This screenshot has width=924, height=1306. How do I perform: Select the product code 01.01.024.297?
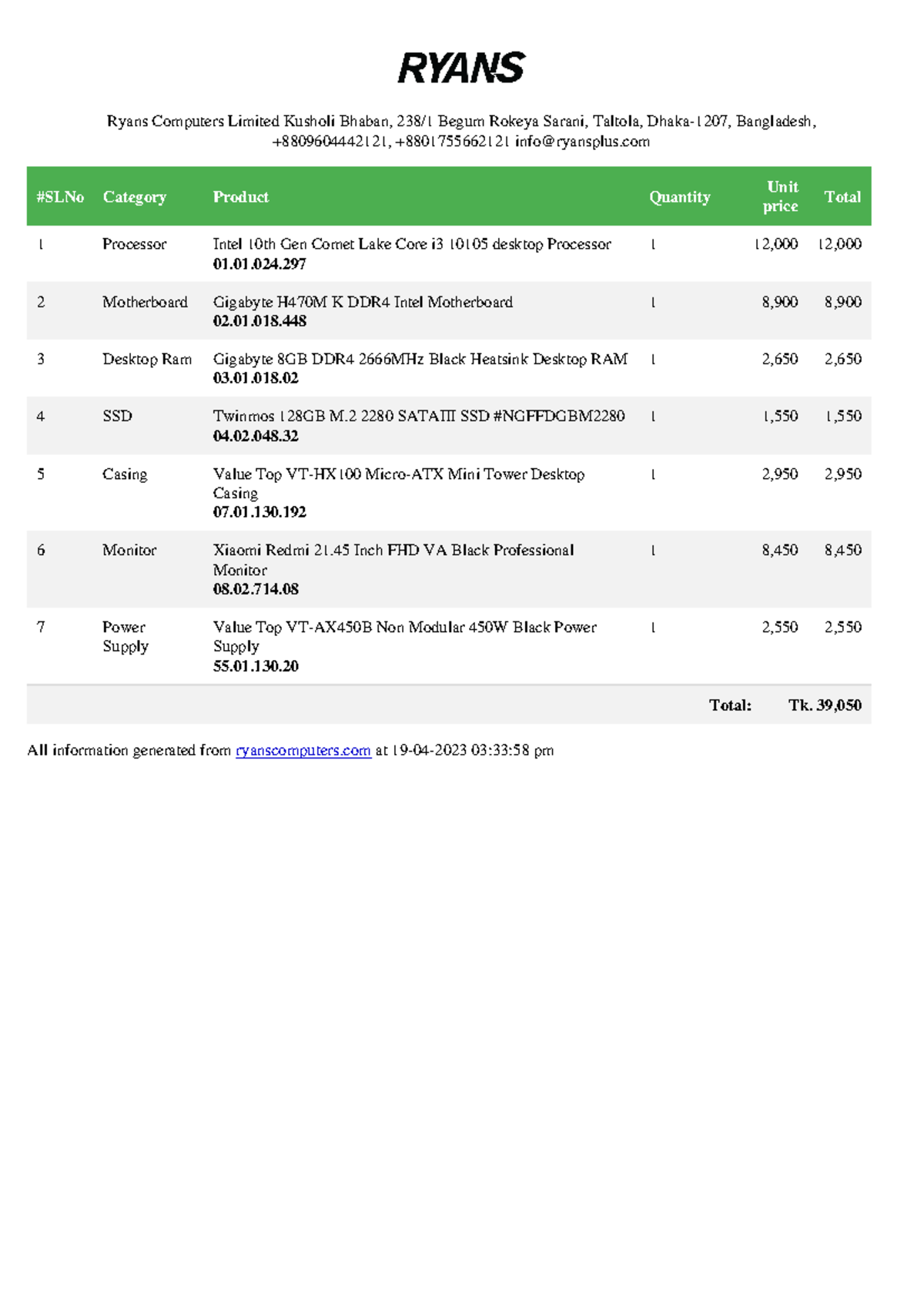click(x=259, y=263)
